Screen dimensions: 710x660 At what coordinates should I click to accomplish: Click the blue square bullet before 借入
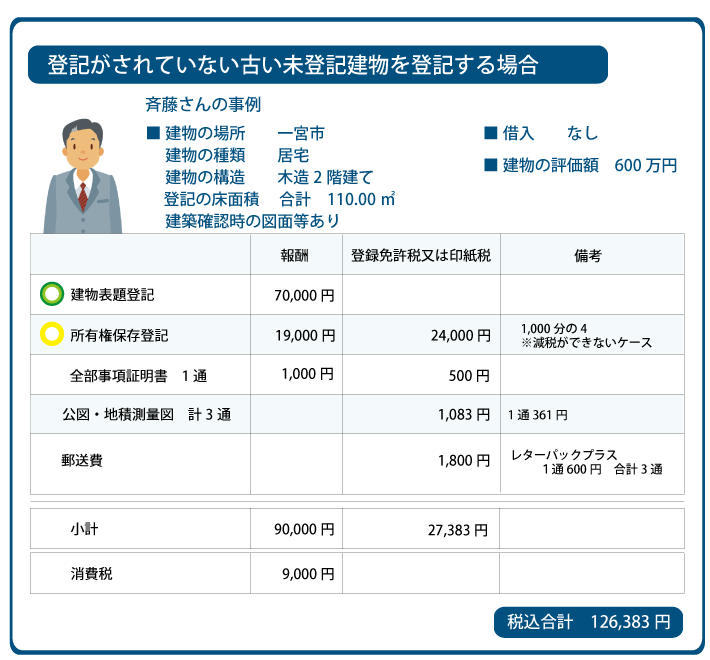(491, 133)
